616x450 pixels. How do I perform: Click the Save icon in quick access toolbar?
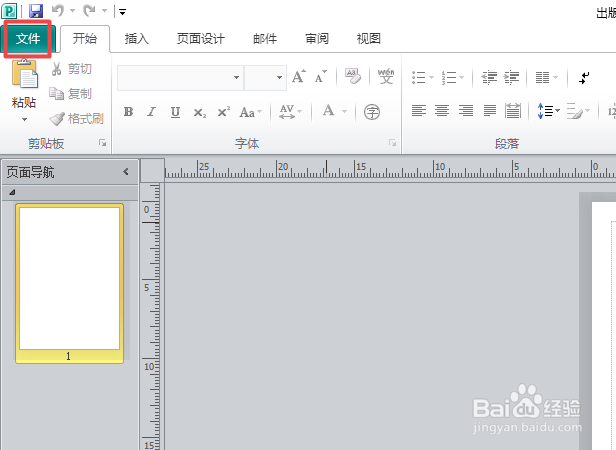(x=36, y=11)
